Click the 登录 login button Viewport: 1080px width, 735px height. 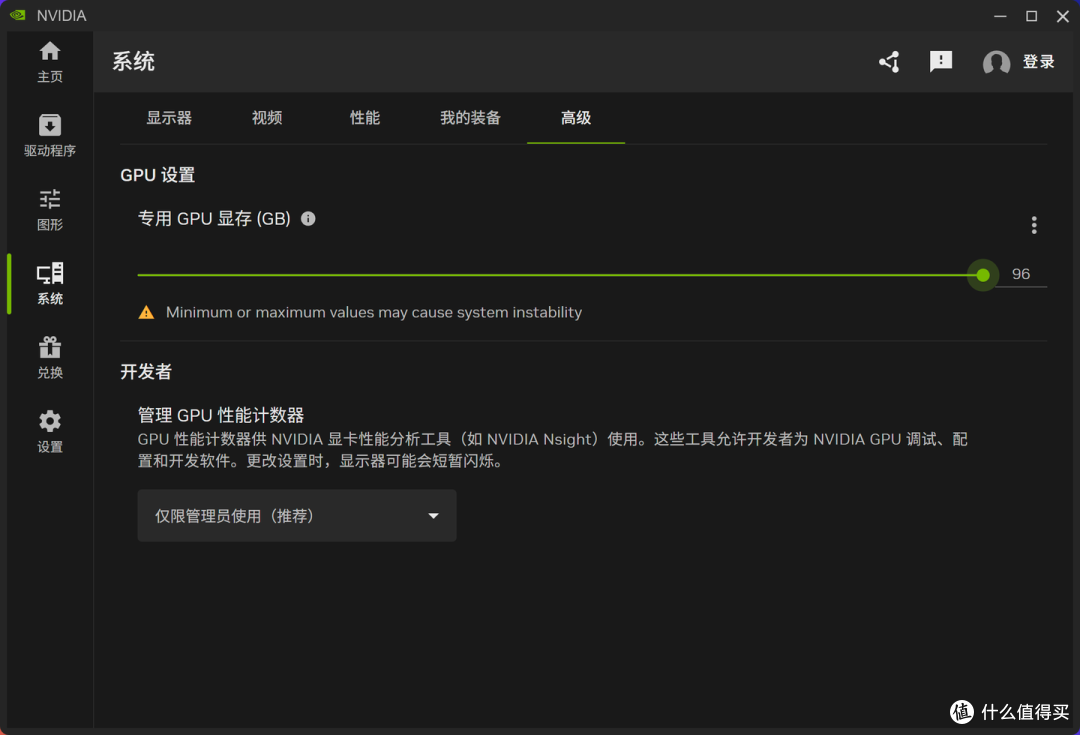(x=1038, y=62)
